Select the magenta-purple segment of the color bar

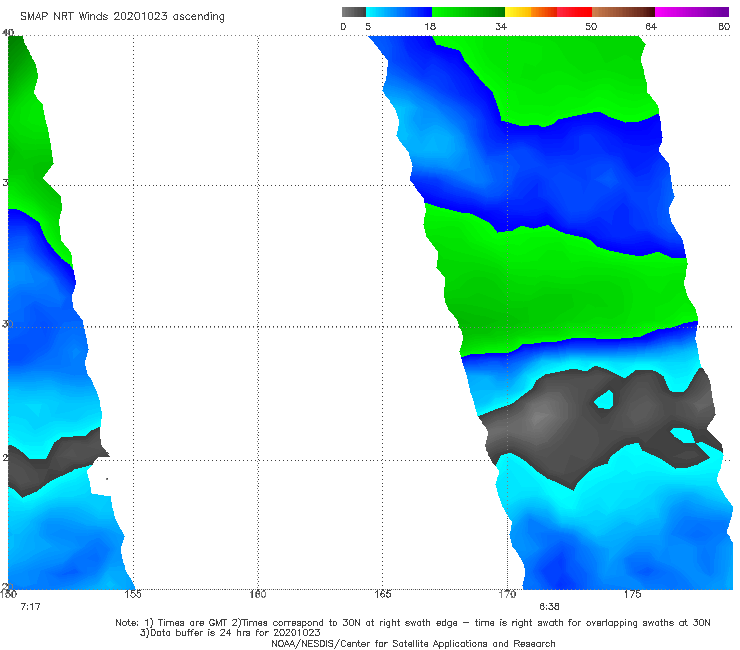[x=692, y=12]
